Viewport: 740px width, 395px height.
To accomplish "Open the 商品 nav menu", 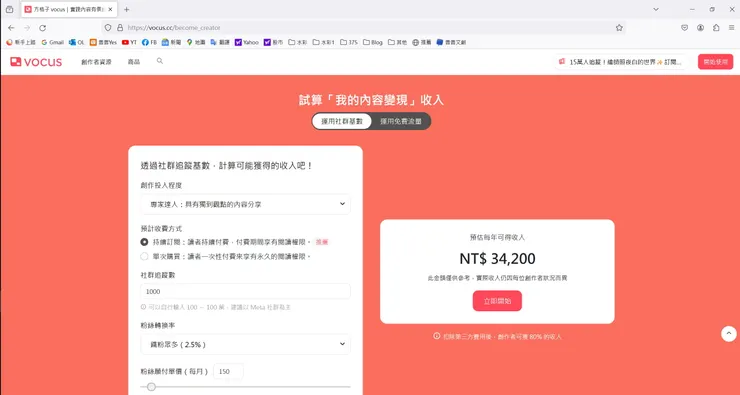I will click(x=134, y=62).
